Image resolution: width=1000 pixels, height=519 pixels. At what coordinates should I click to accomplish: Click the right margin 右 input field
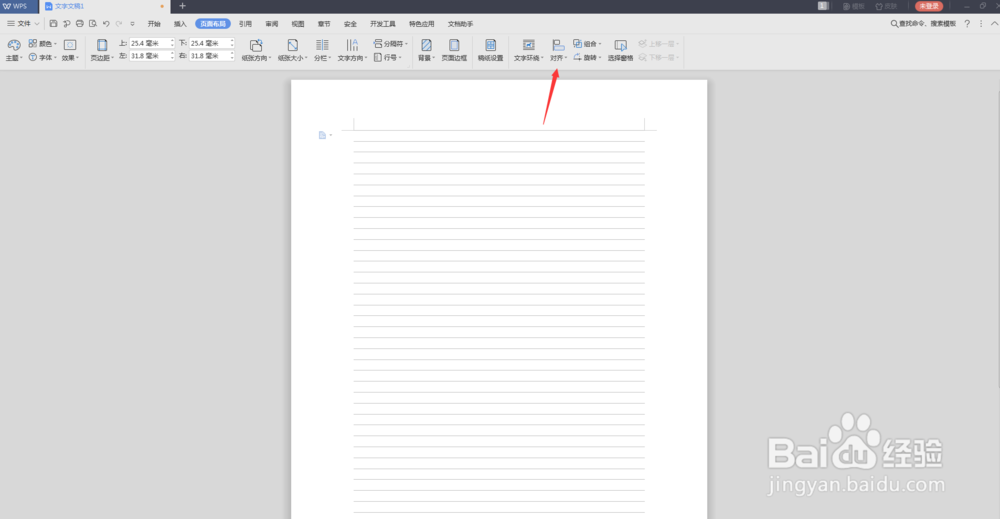[212, 56]
